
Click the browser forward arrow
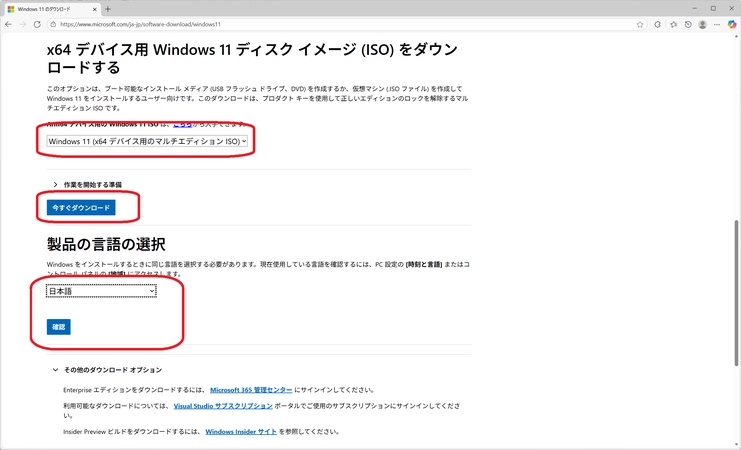[x=23, y=25]
